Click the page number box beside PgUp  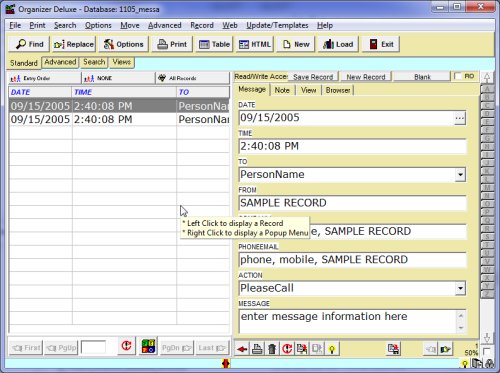[x=93, y=347]
